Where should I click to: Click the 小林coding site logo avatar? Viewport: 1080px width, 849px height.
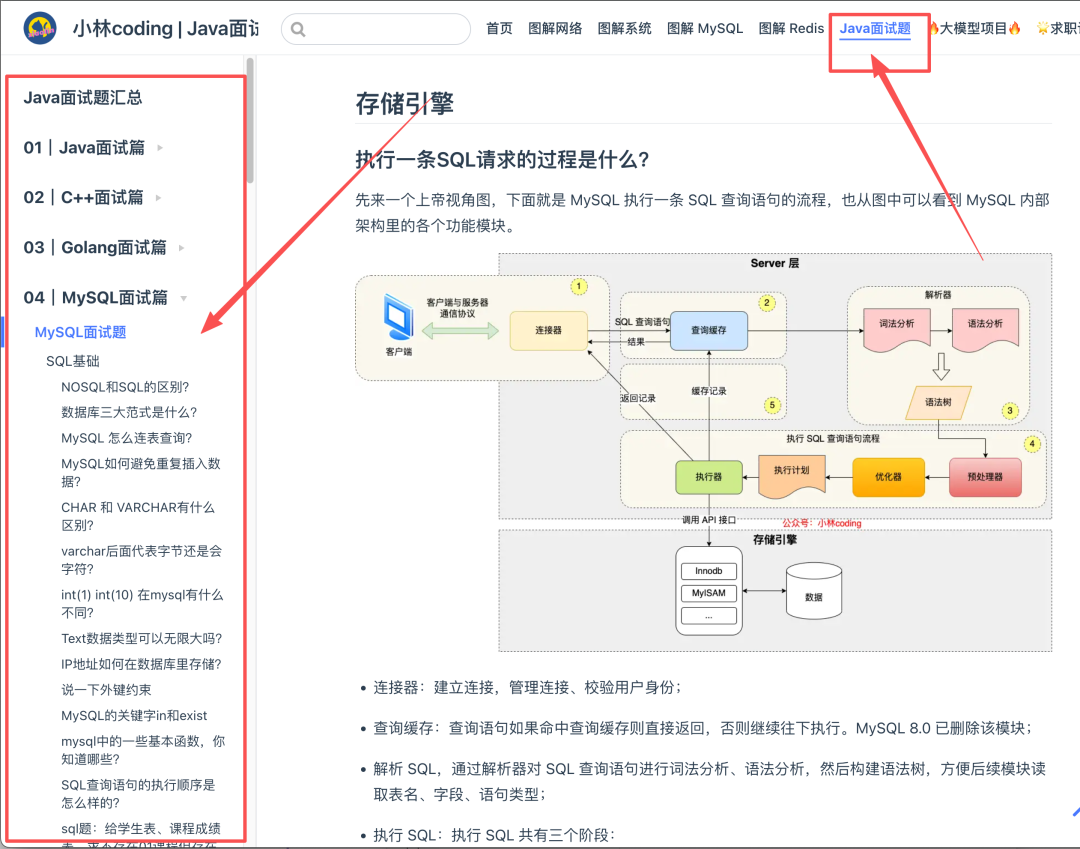40,29
